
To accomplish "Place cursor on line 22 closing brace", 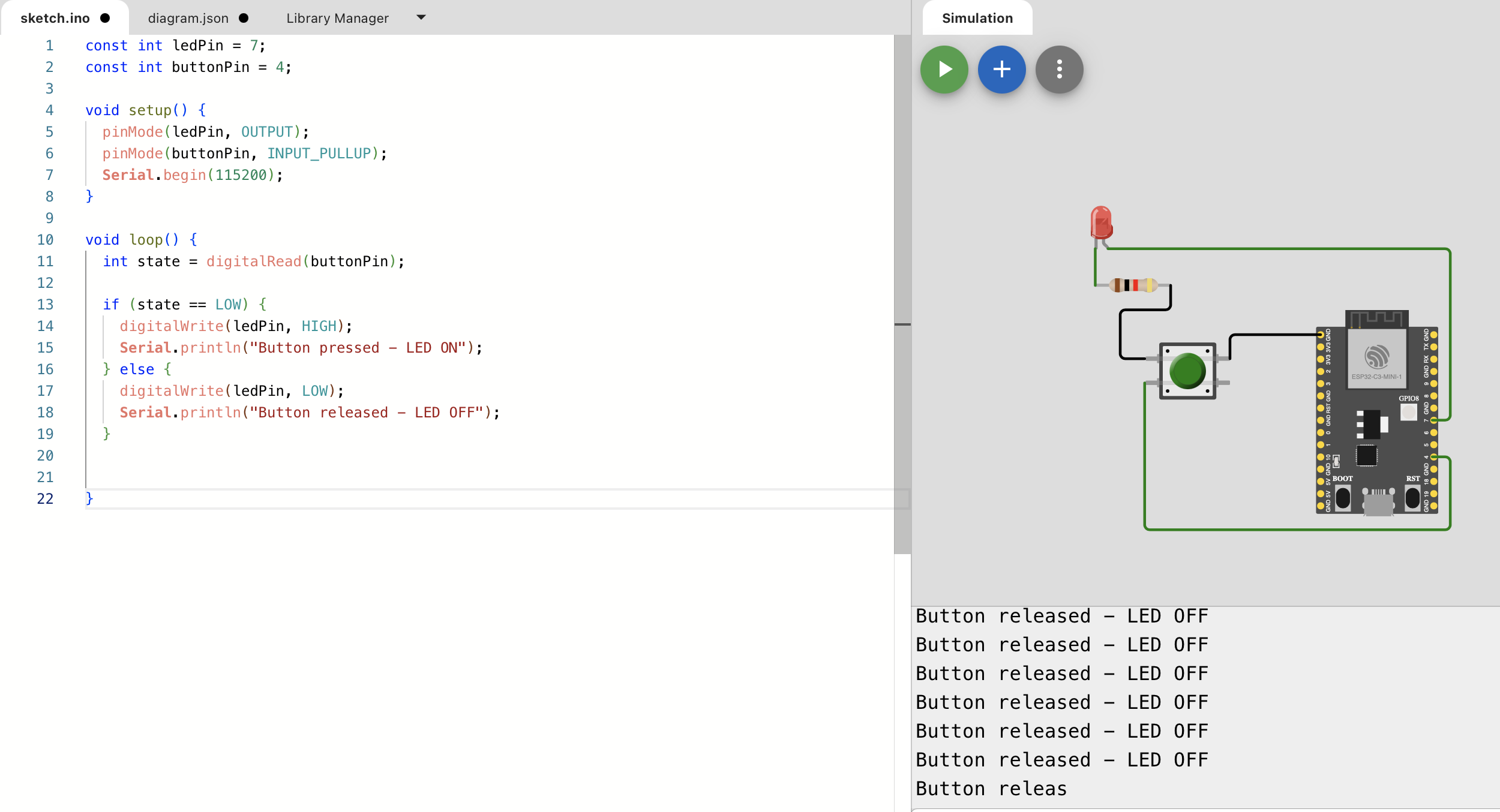I will (x=89, y=498).
